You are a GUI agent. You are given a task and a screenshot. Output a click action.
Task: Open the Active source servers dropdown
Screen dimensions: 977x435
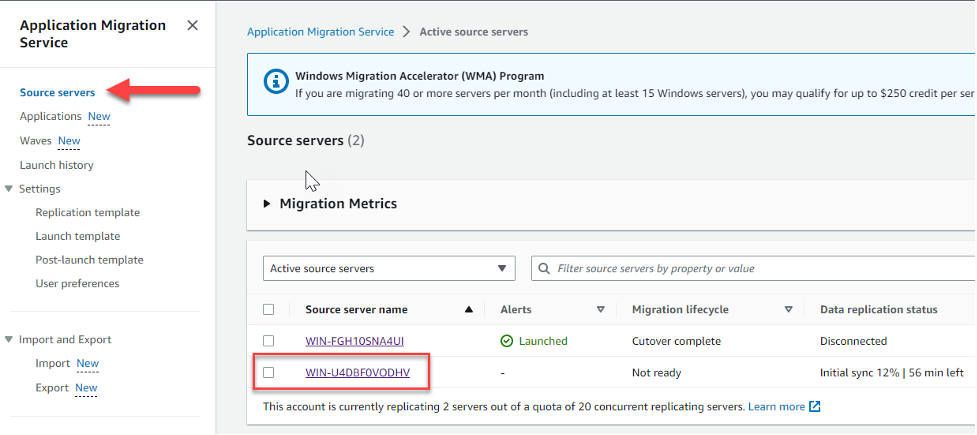coord(389,269)
